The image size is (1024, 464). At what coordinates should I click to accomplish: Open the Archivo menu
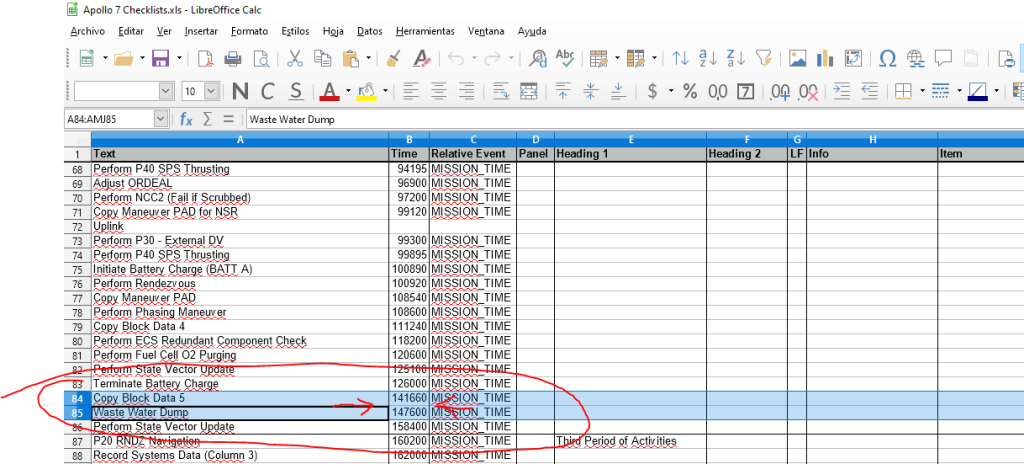click(x=88, y=31)
